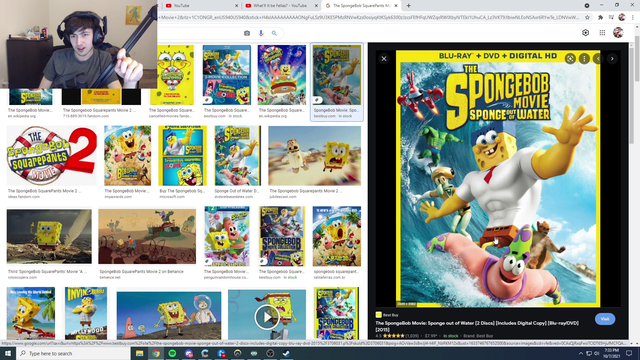Play the video thumbnail with play button
Screen dimensions: 640x360
pos(267,316)
